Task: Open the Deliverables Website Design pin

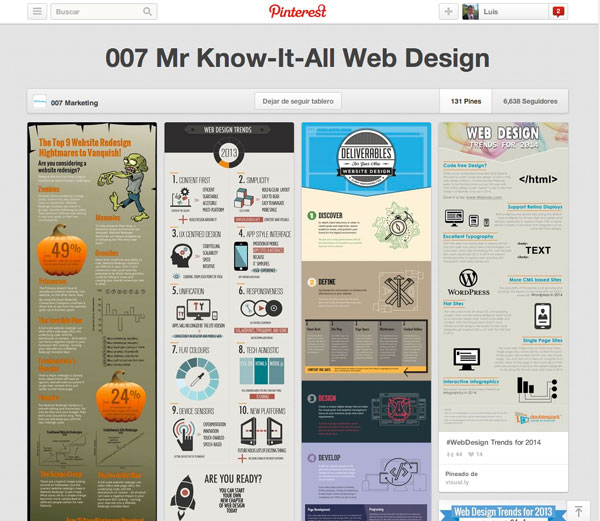Action: point(366,321)
